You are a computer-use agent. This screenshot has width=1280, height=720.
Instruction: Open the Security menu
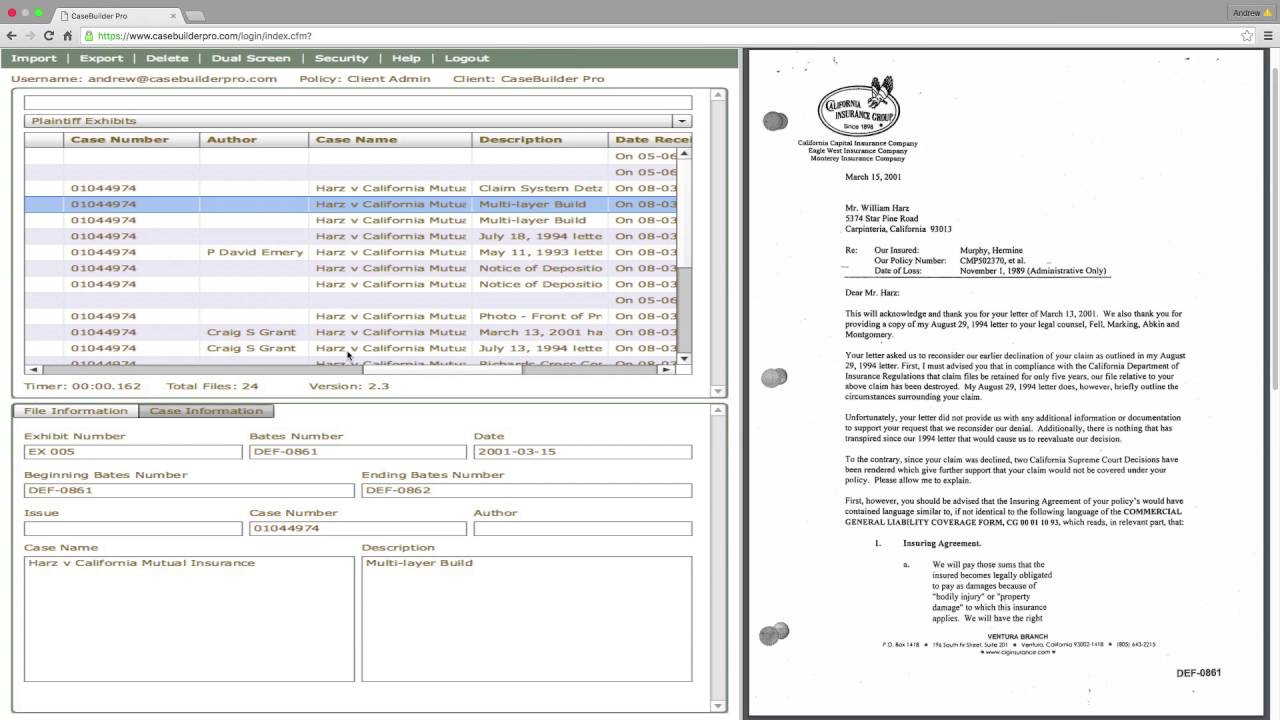point(341,58)
